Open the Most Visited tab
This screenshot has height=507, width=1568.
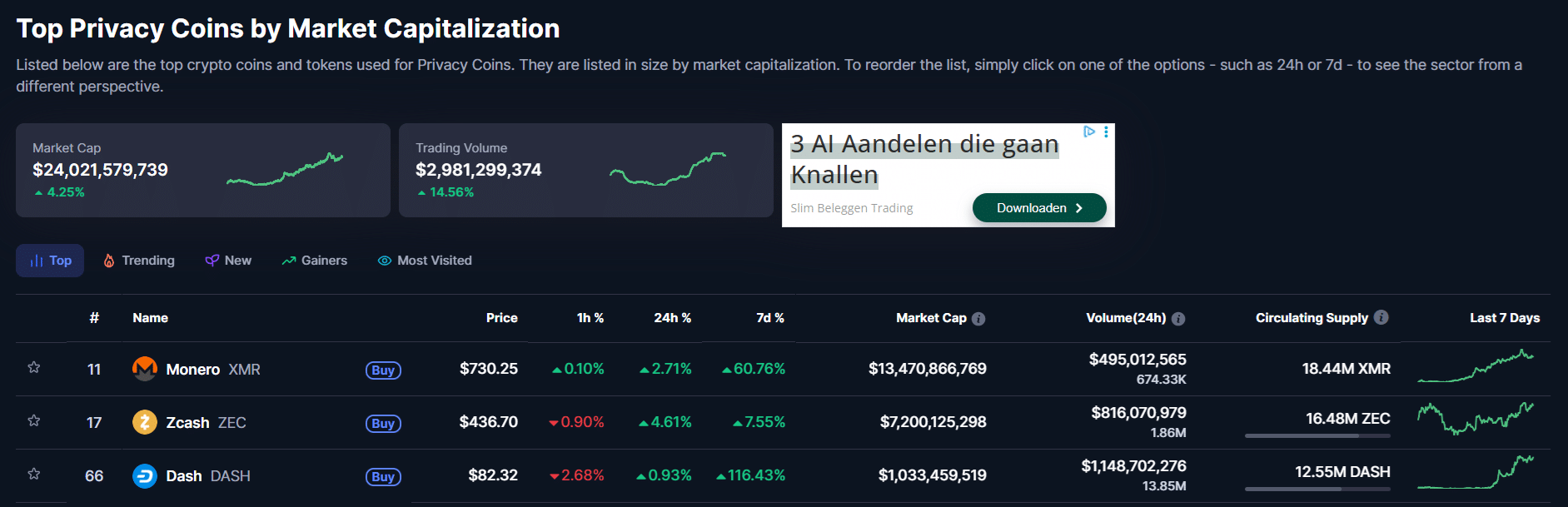425,261
